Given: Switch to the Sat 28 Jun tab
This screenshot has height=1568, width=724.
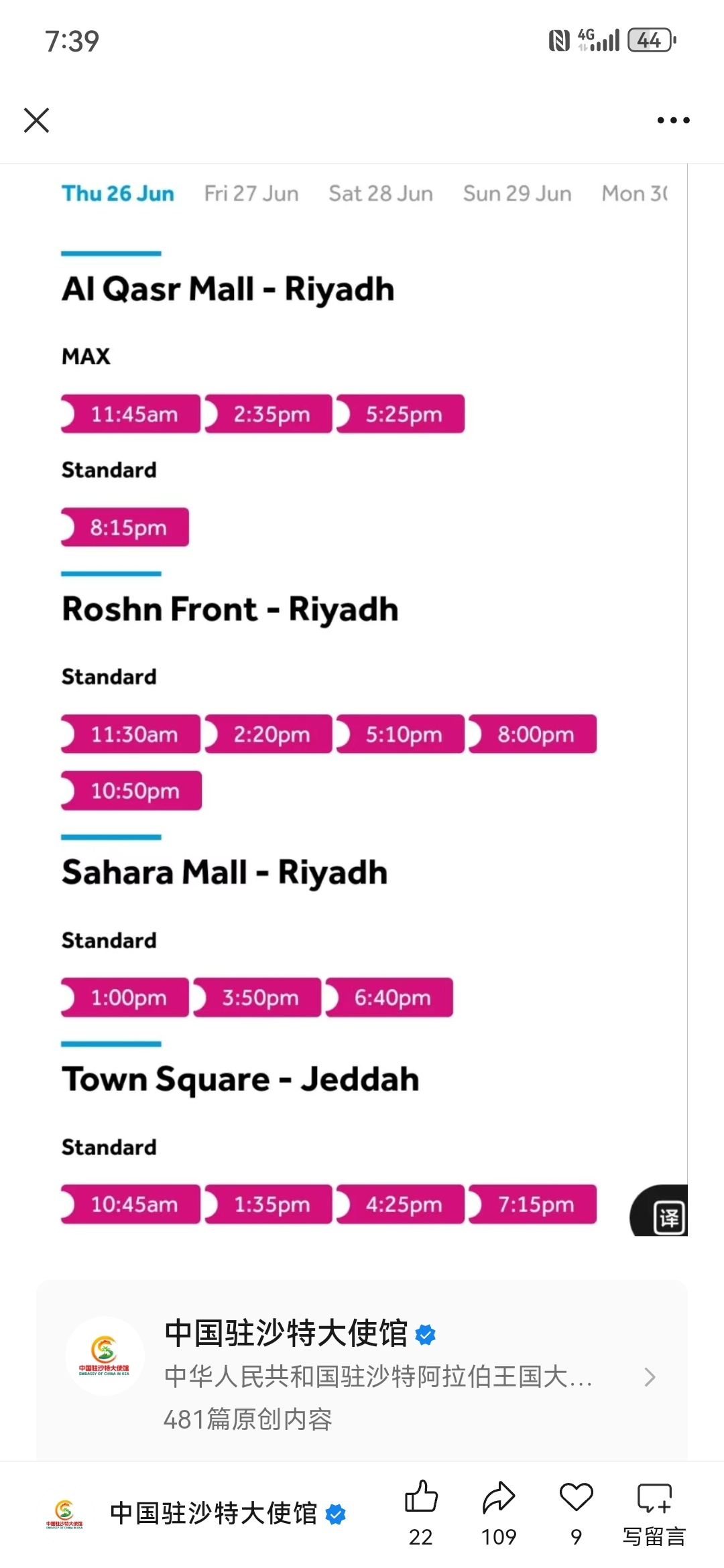Looking at the screenshot, I should click(x=381, y=194).
